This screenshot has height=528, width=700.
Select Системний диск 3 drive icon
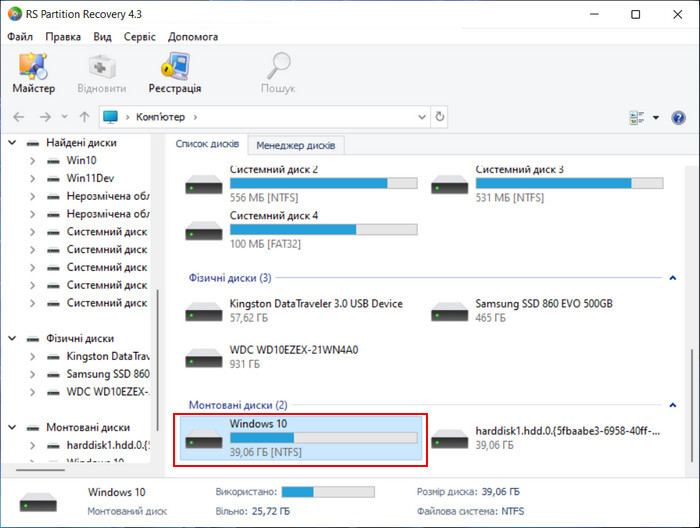tap(449, 185)
